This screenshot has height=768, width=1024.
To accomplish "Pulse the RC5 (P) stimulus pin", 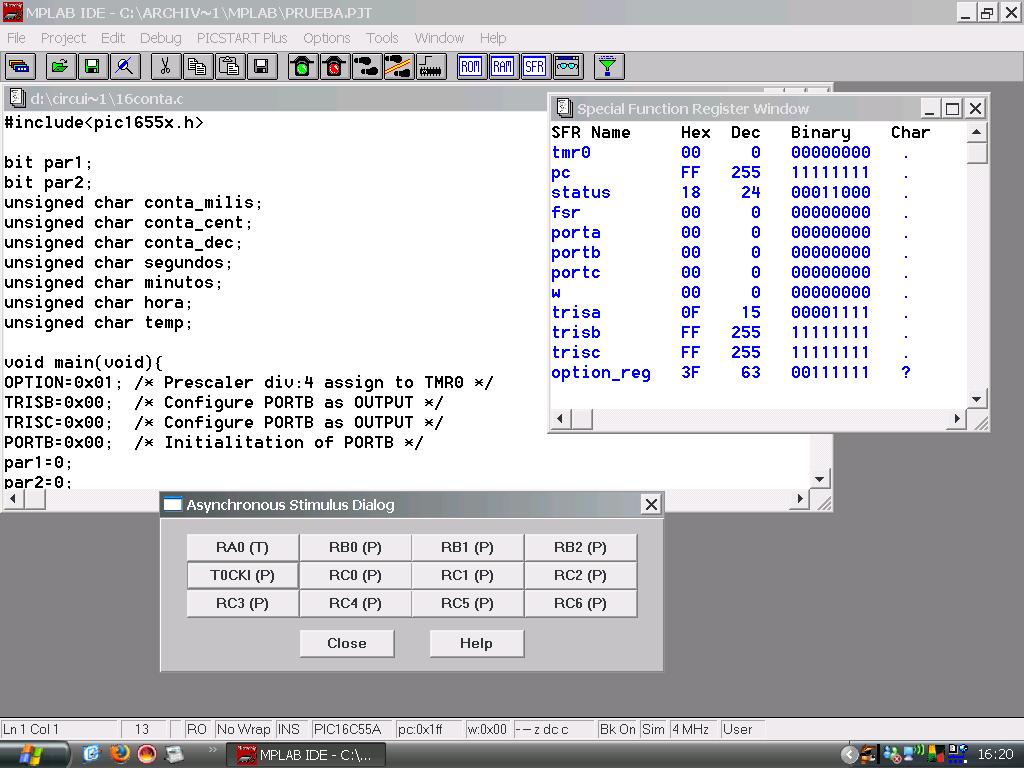I will pyautogui.click(x=468, y=603).
